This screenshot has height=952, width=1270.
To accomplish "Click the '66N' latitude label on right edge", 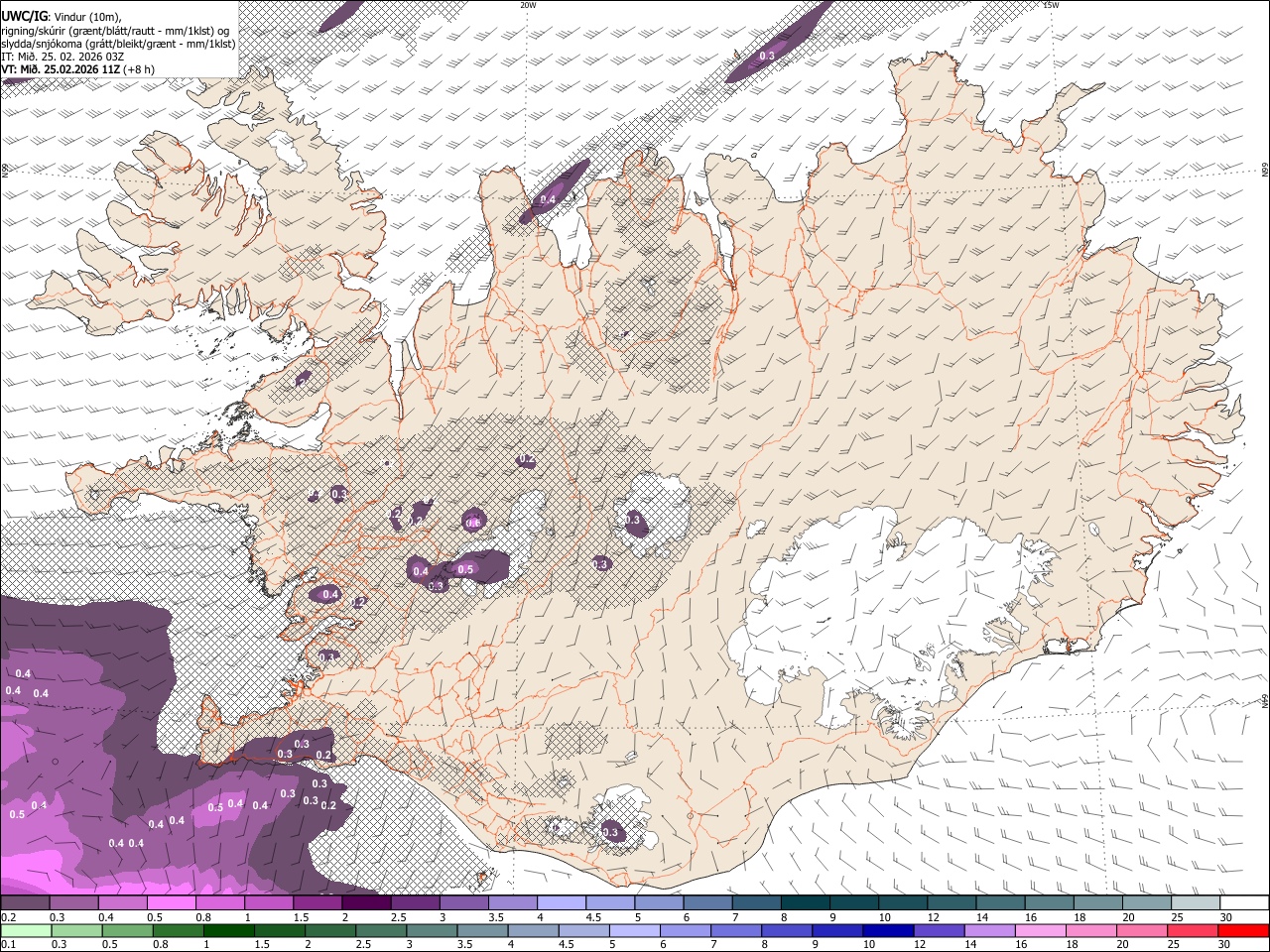I will [x=1265, y=171].
